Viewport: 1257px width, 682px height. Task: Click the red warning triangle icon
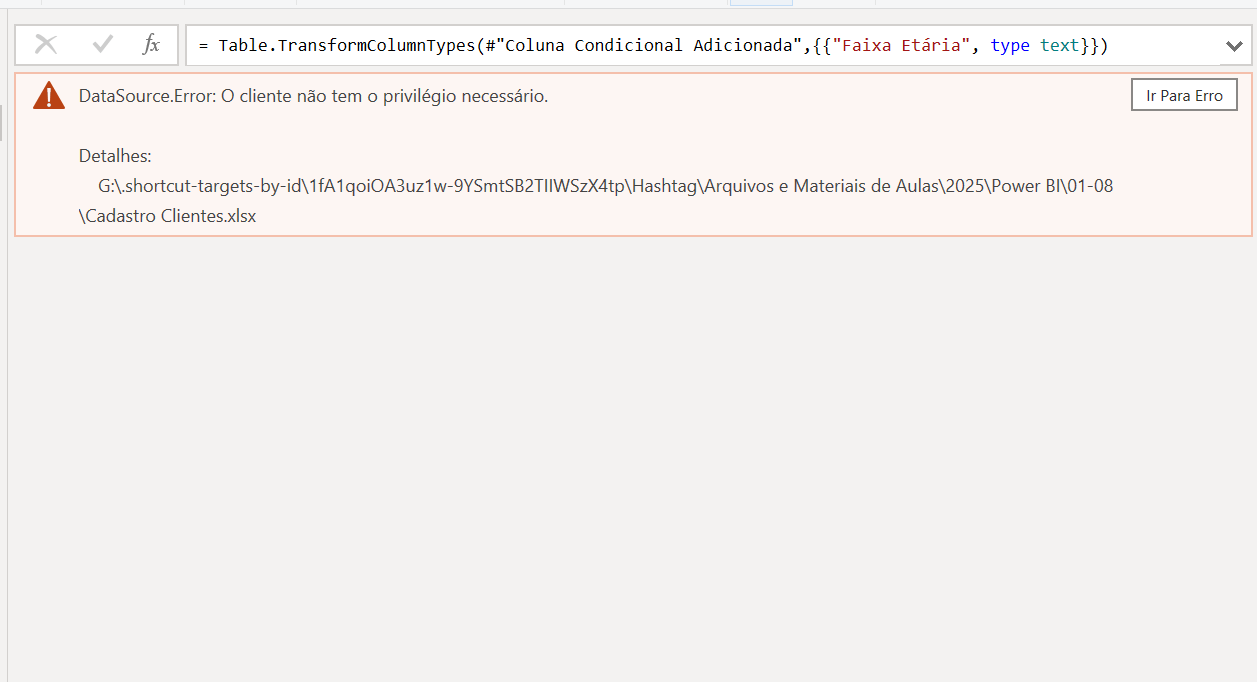(x=48, y=96)
